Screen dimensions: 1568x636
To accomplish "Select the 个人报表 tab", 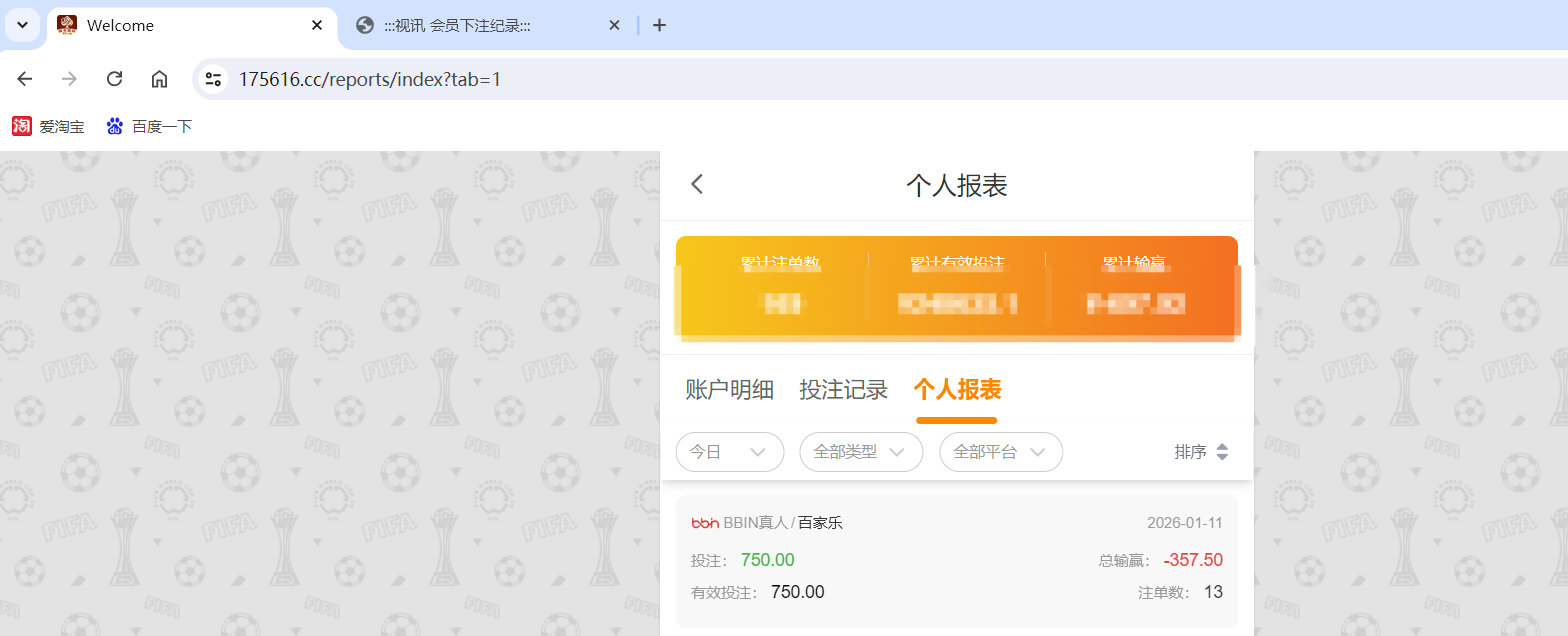I will pyautogui.click(x=957, y=390).
